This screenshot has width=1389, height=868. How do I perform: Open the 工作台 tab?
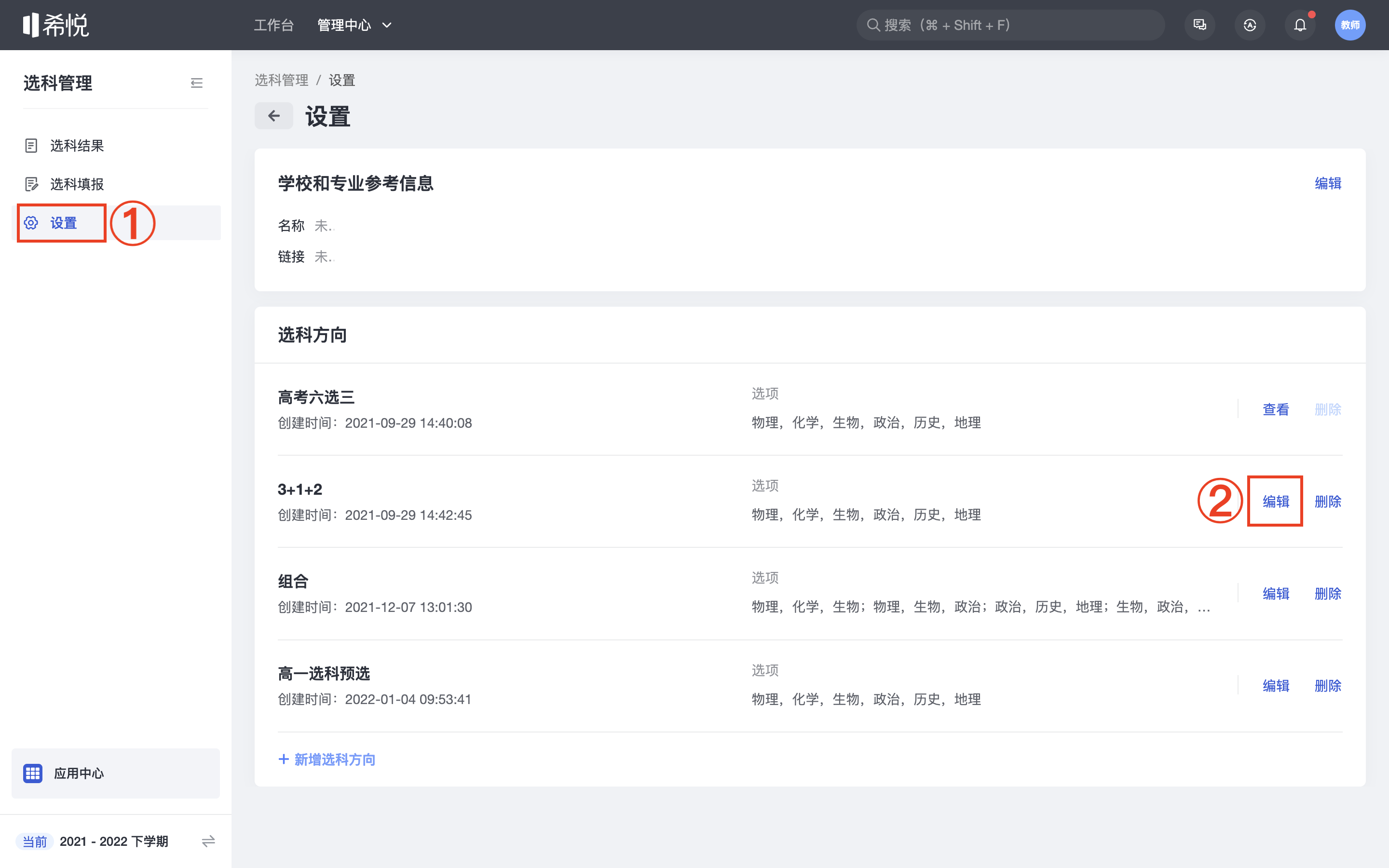pyautogui.click(x=274, y=25)
